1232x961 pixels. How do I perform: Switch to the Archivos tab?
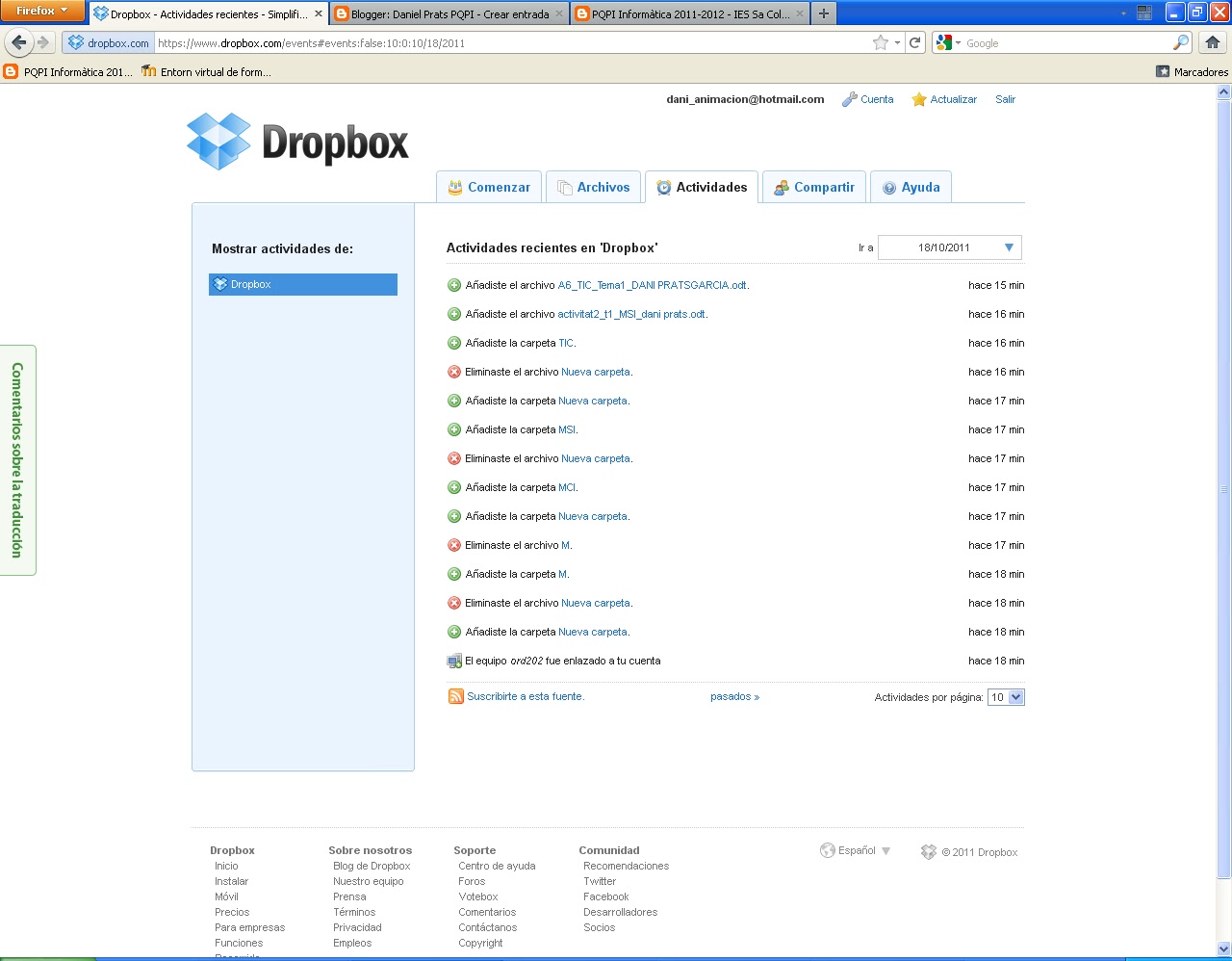[593, 187]
